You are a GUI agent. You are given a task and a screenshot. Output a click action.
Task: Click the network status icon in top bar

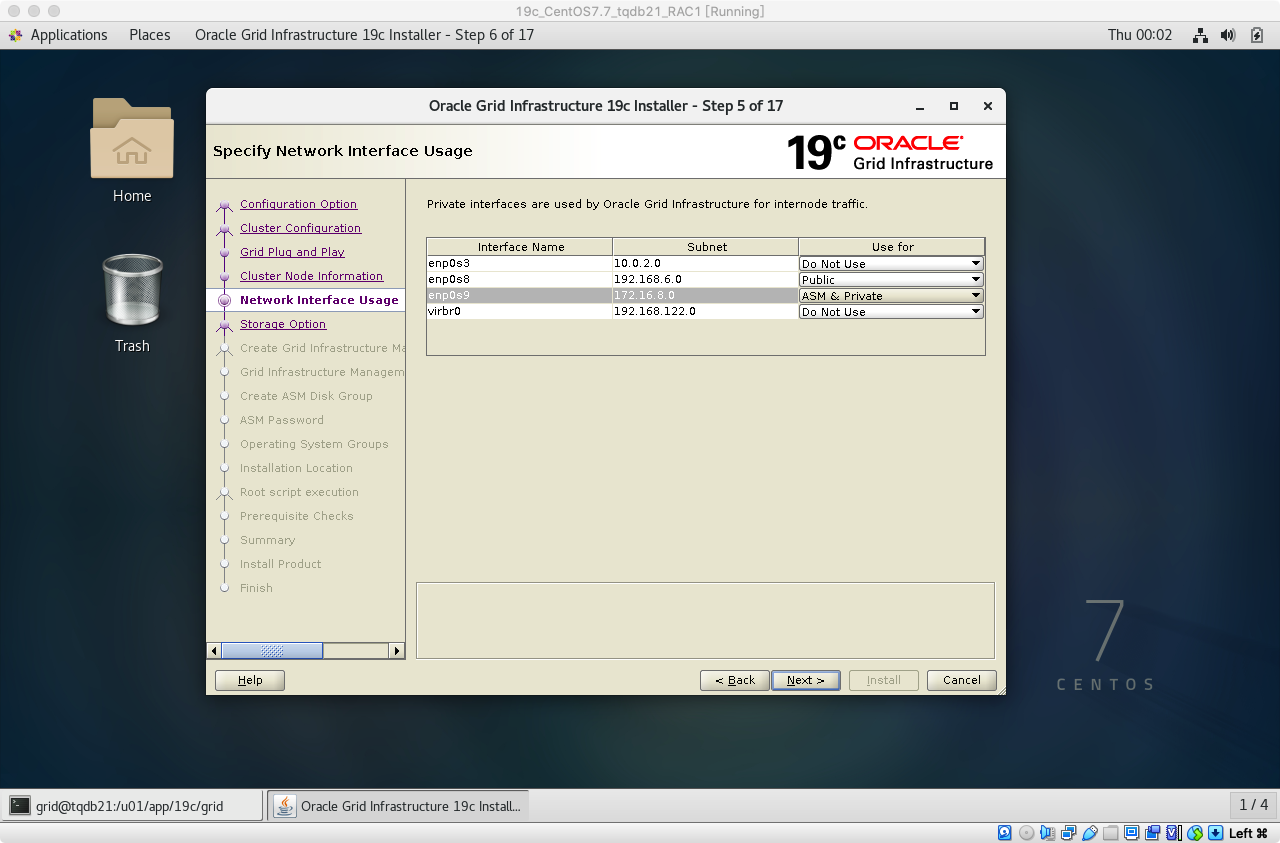[x=1201, y=35]
